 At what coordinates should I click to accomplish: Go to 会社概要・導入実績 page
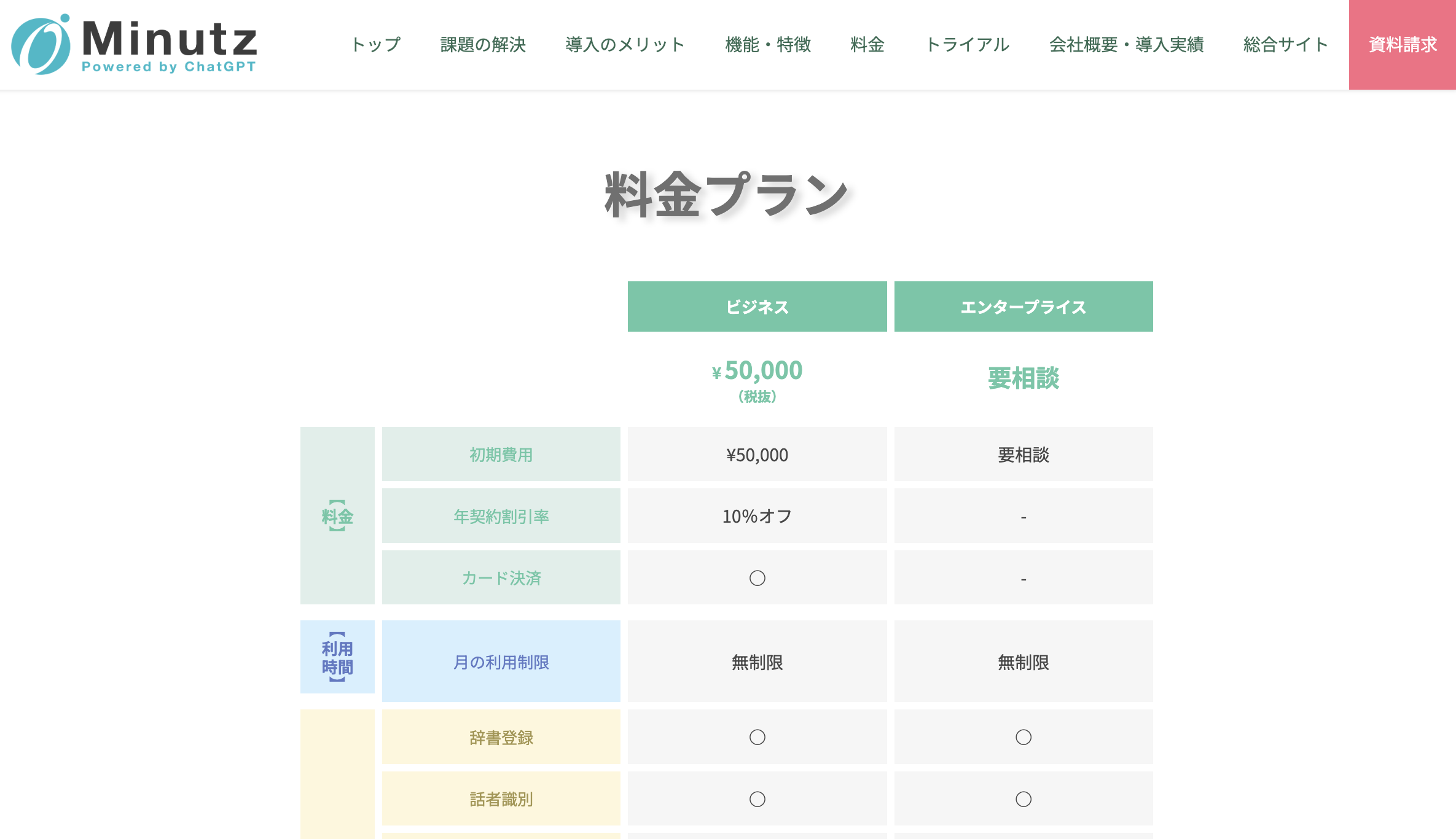(x=1126, y=45)
